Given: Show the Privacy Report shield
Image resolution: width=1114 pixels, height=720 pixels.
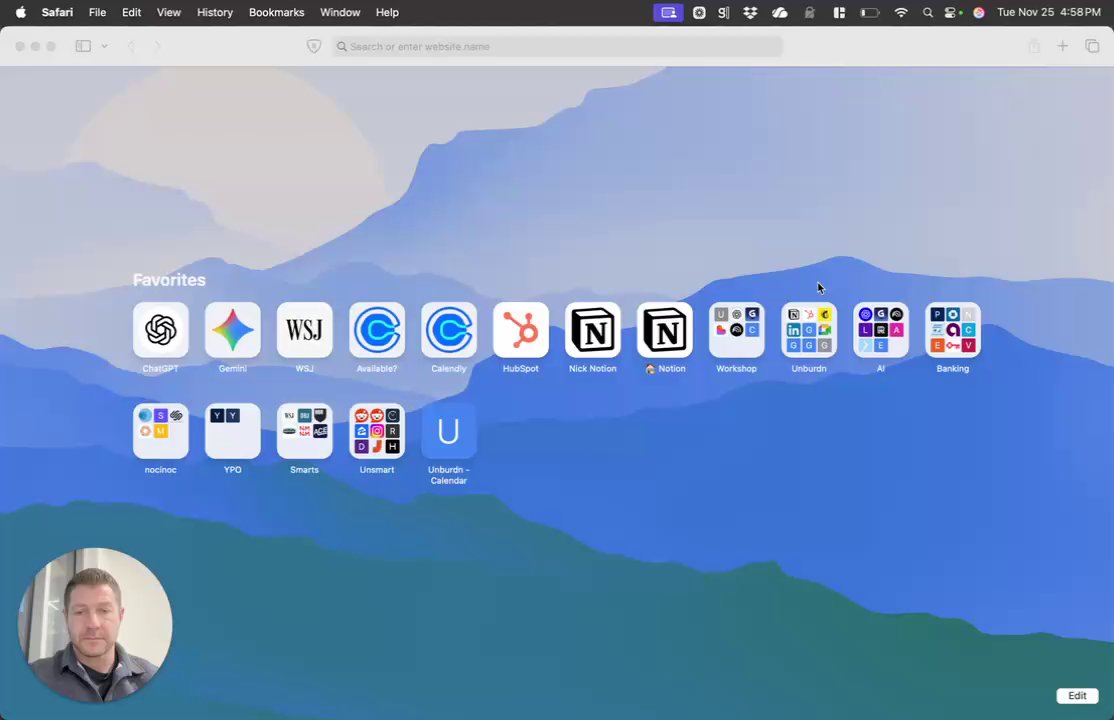Looking at the screenshot, I should click(x=314, y=46).
